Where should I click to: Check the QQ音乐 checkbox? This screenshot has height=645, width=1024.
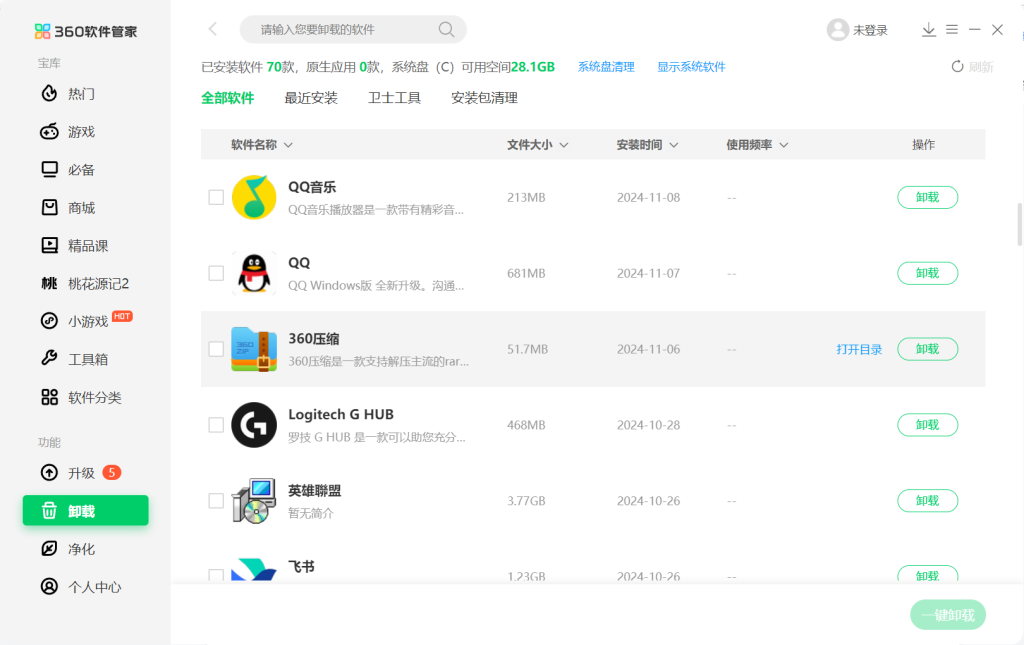pos(216,197)
